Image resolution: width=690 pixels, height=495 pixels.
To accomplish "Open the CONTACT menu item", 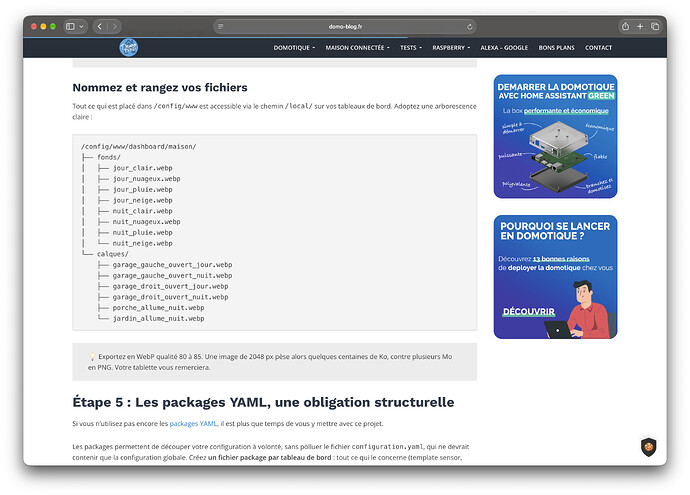I will [598, 48].
